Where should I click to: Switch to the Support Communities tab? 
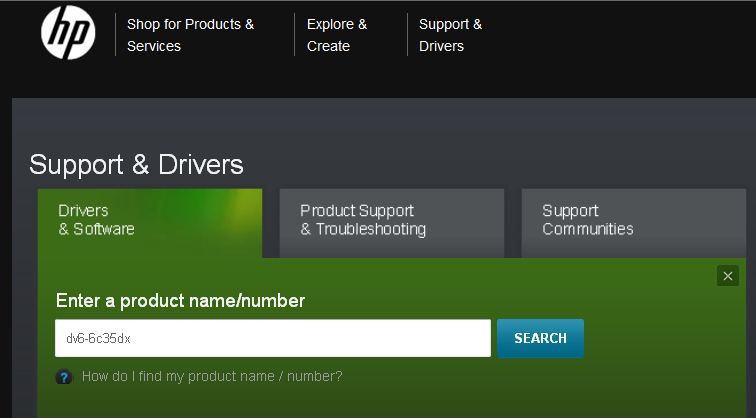pyautogui.click(x=634, y=223)
